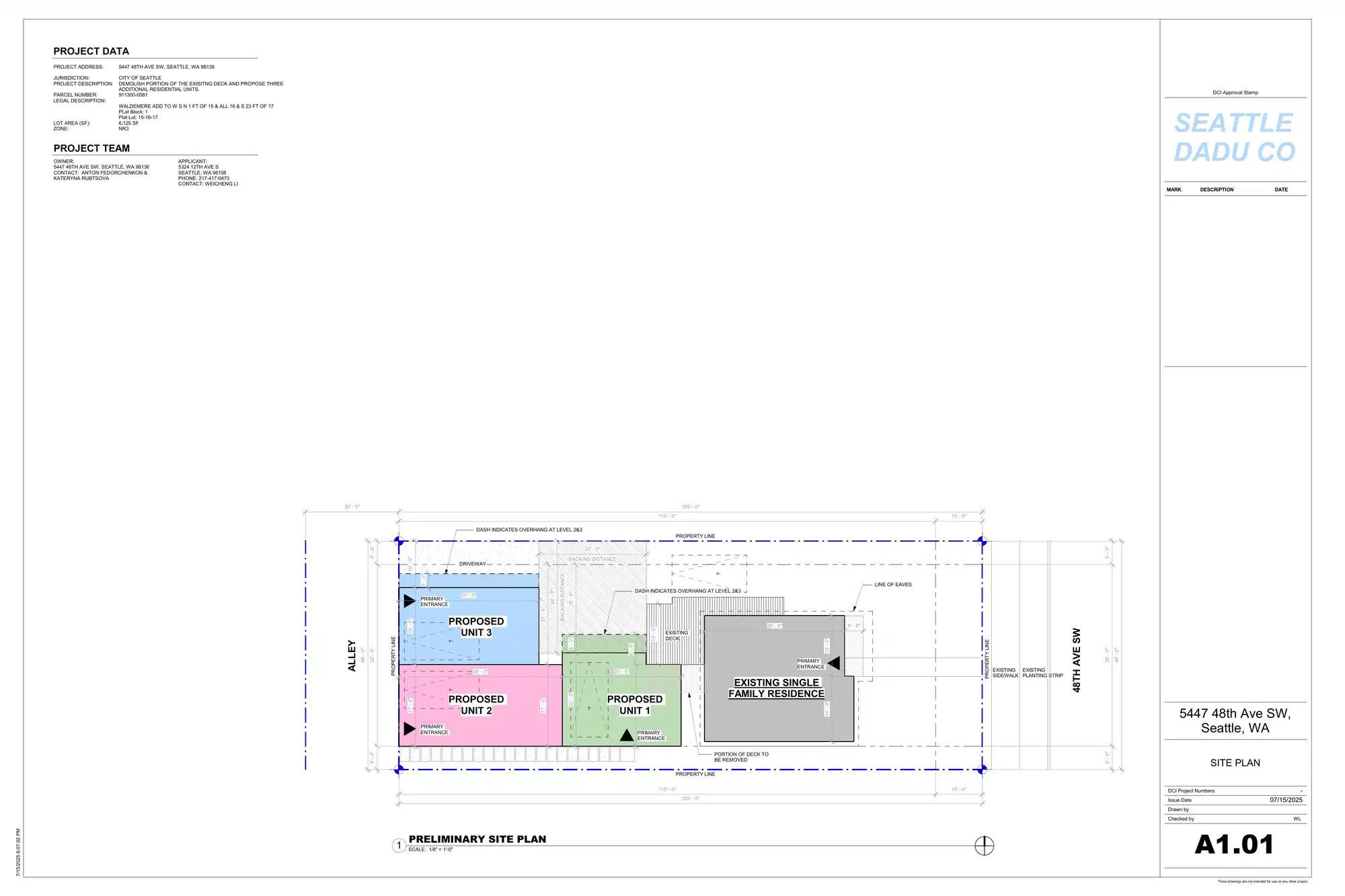Click PROPOSED UNIT 3 label
The height and width of the screenshot is (896, 1345).
pos(476,627)
